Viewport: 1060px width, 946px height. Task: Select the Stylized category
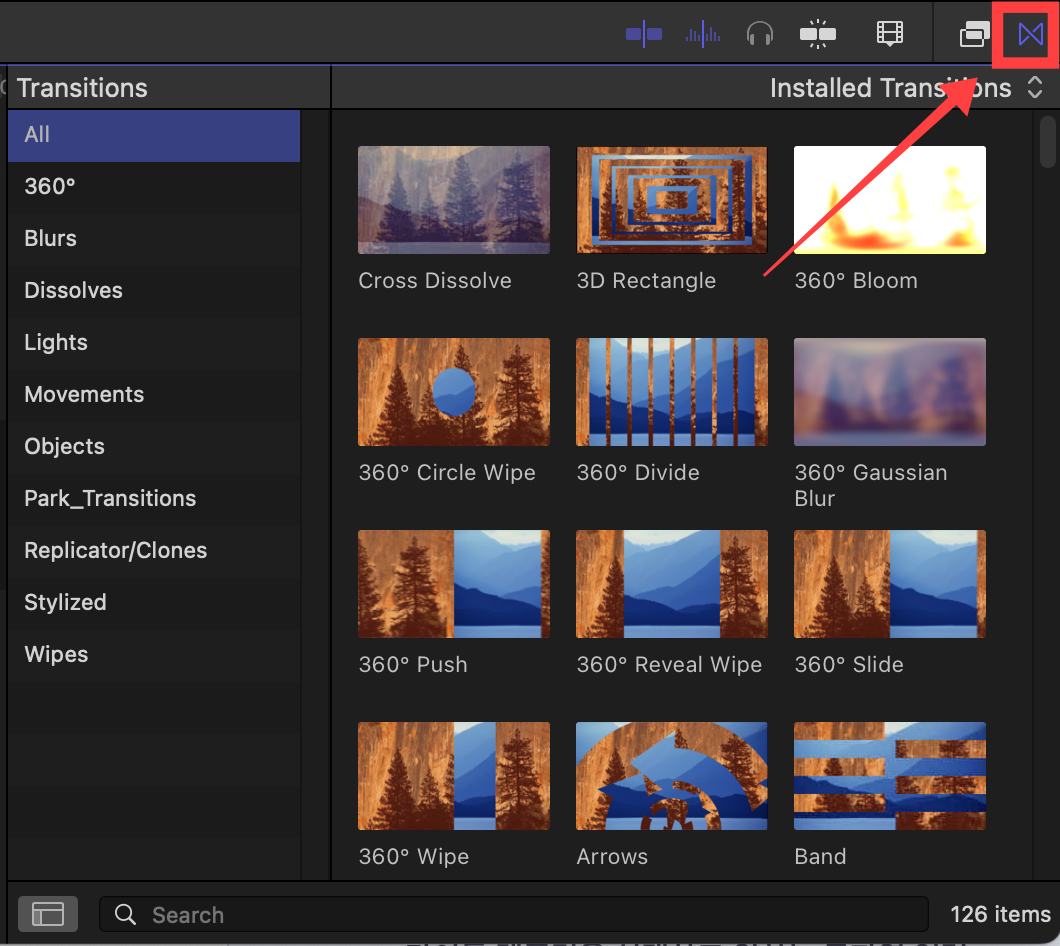coord(154,603)
